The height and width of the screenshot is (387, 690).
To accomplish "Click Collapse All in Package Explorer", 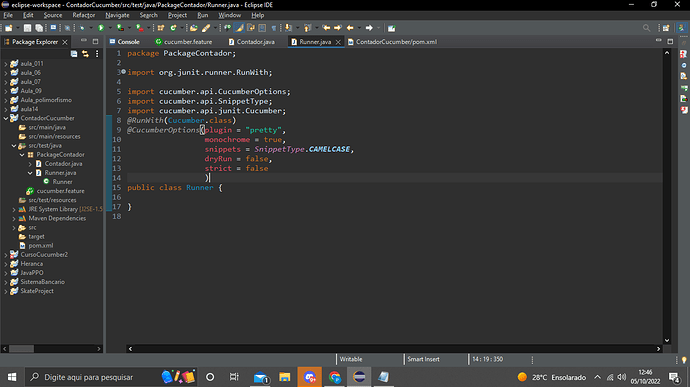I will pyautogui.click(x=74, y=54).
